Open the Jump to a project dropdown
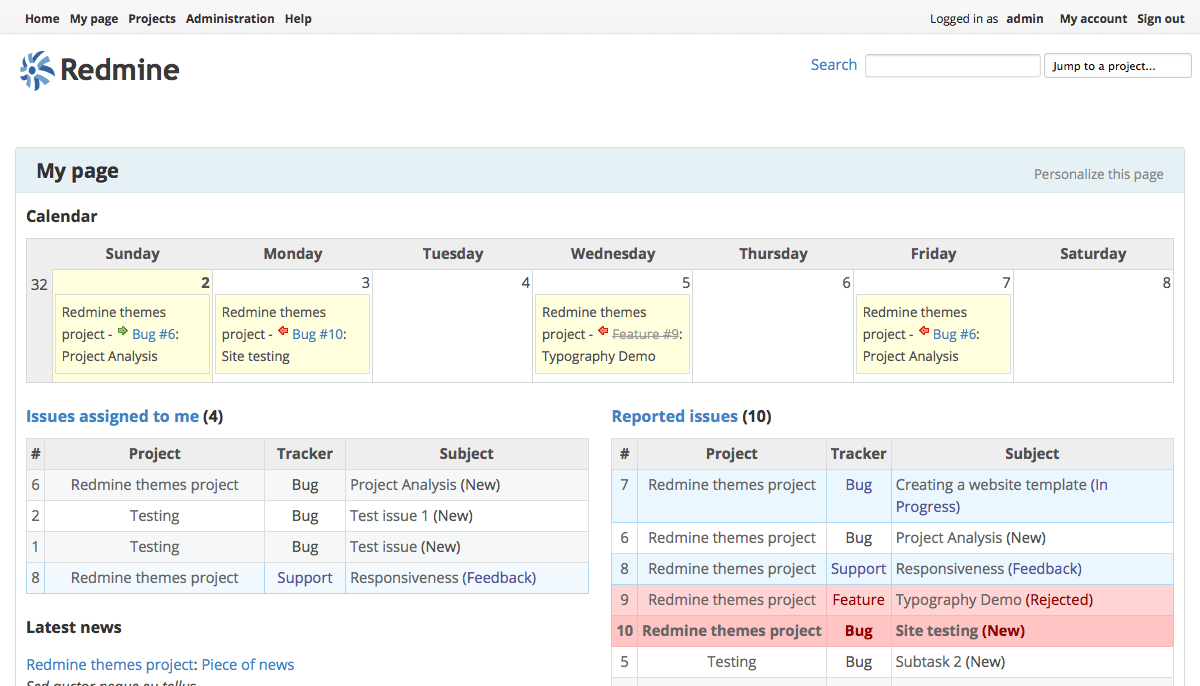Viewport: 1200px width, 686px height. click(1118, 66)
